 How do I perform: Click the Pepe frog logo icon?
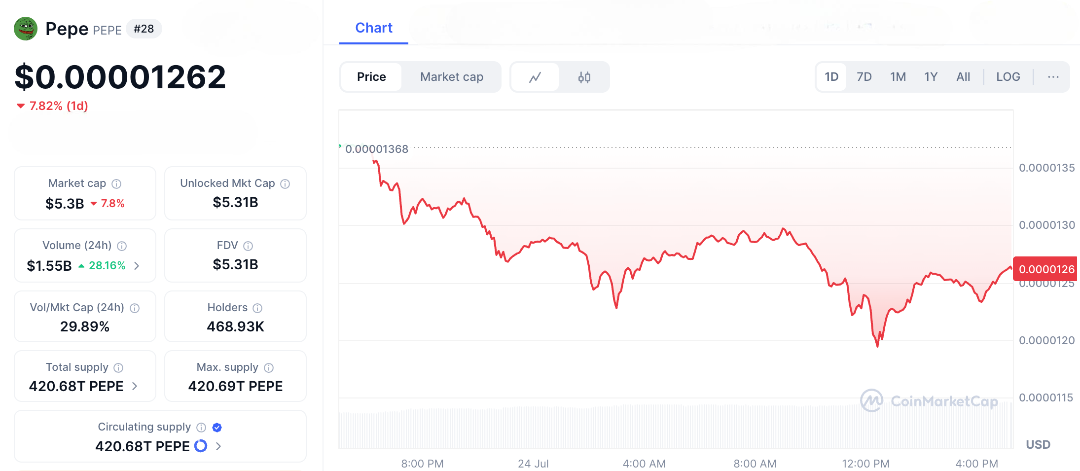pos(25,29)
